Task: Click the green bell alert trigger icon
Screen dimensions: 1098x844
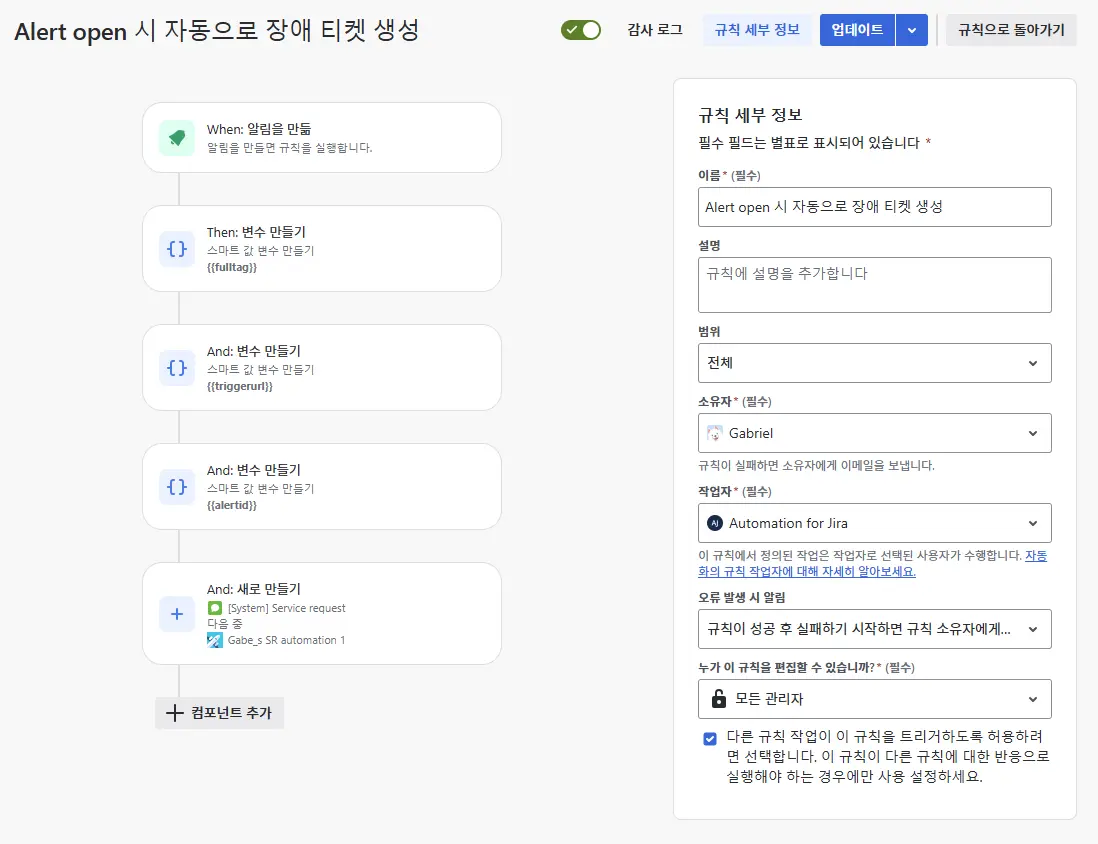Action: (x=177, y=137)
